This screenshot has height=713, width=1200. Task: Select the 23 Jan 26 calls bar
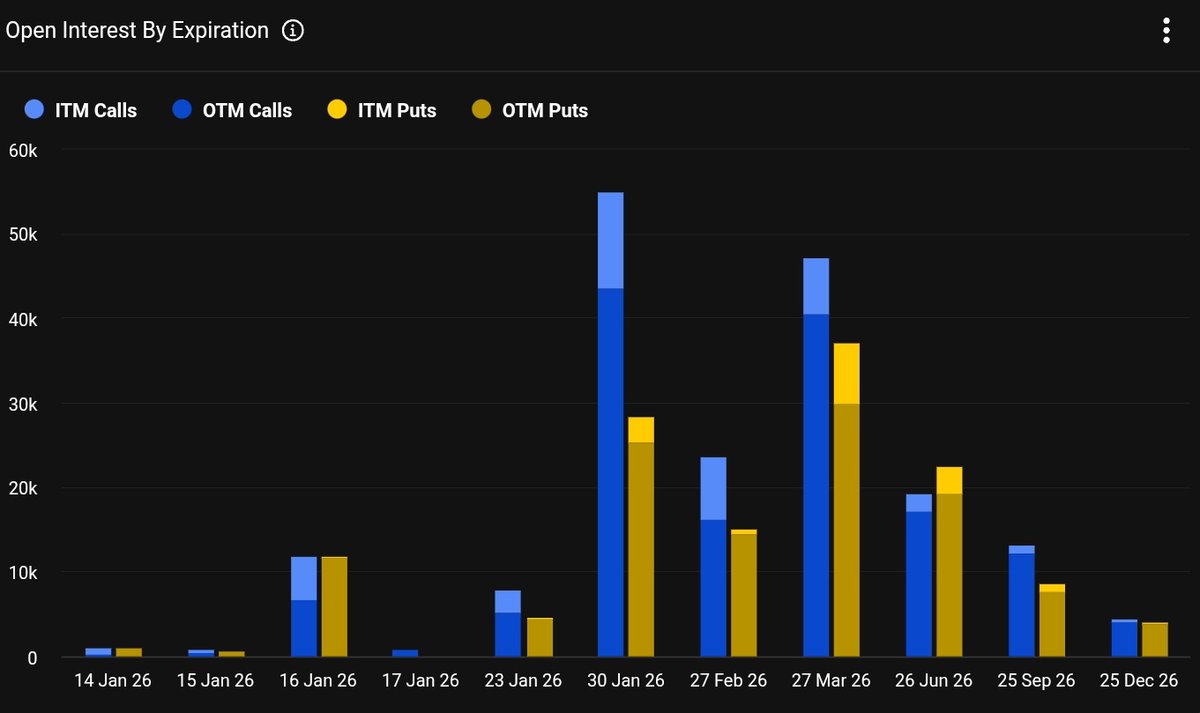click(508, 624)
